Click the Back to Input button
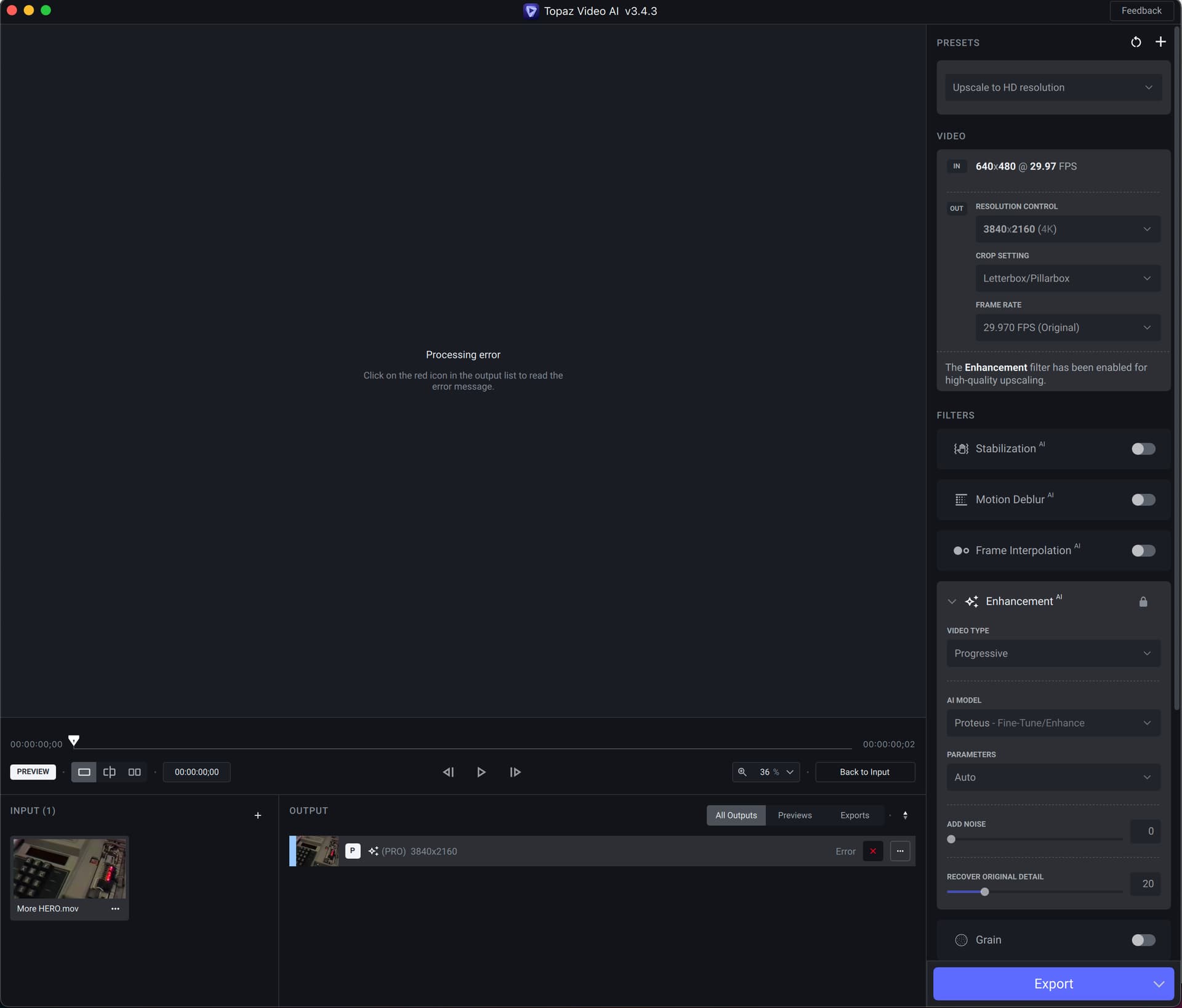The width and height of the screenshot is (1182, 1008). click(x=864, y=772)
